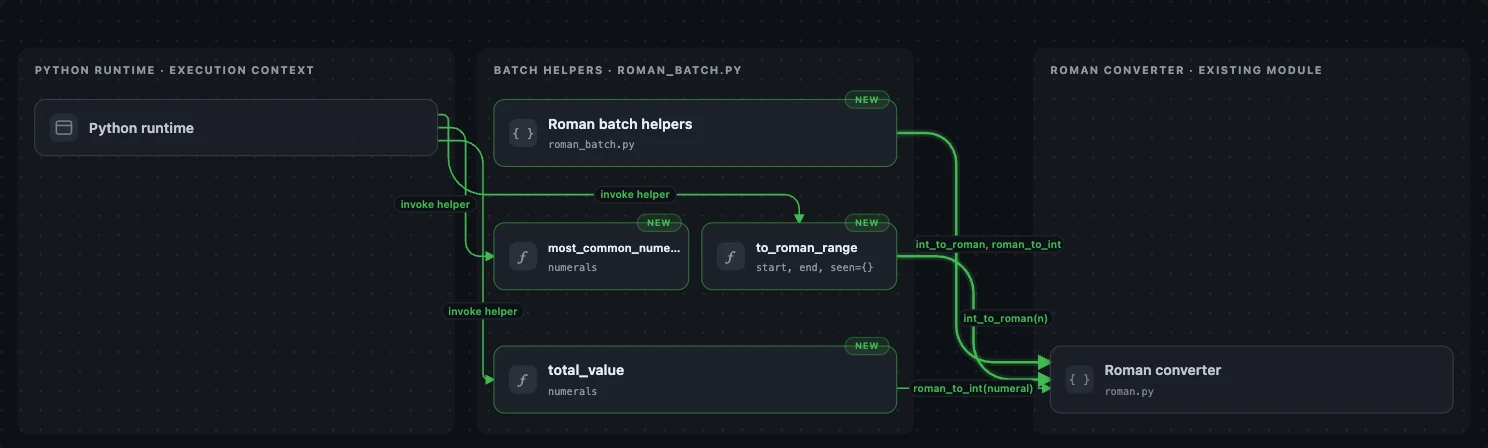
Task: Click the NEW badge on most_common_numeral node
Action: [x=659, y=223]
